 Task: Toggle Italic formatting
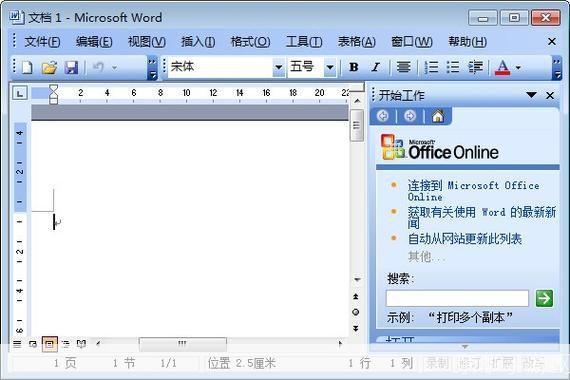coord(376,67)
